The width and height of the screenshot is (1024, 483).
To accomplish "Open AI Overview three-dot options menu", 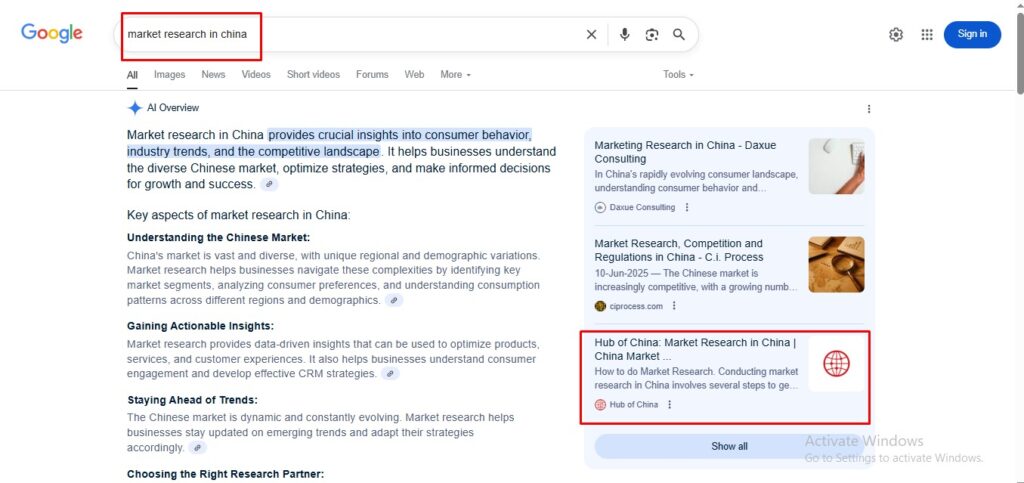I will point(869,109).
